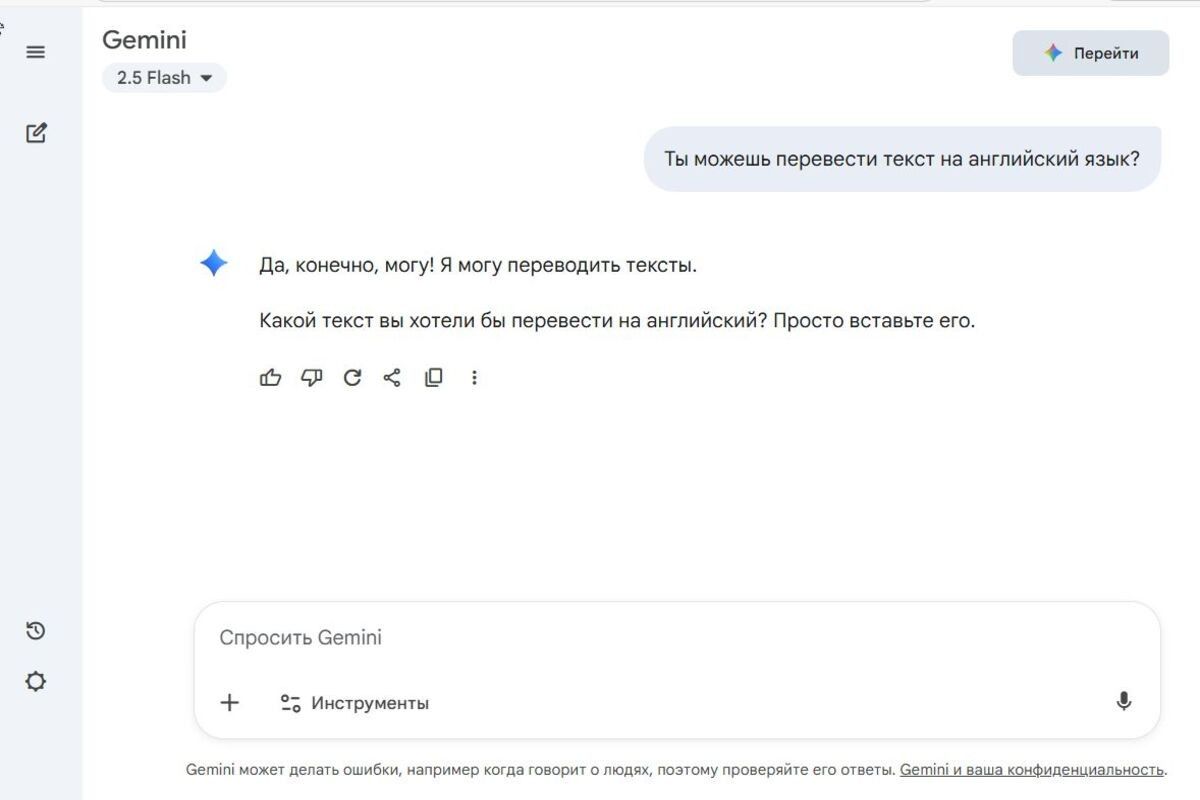The height and width of the screenshot is (800, 1200).
Task: Rate the response with thumbs up
Action: pyautogui.click(x=270, y=377)
